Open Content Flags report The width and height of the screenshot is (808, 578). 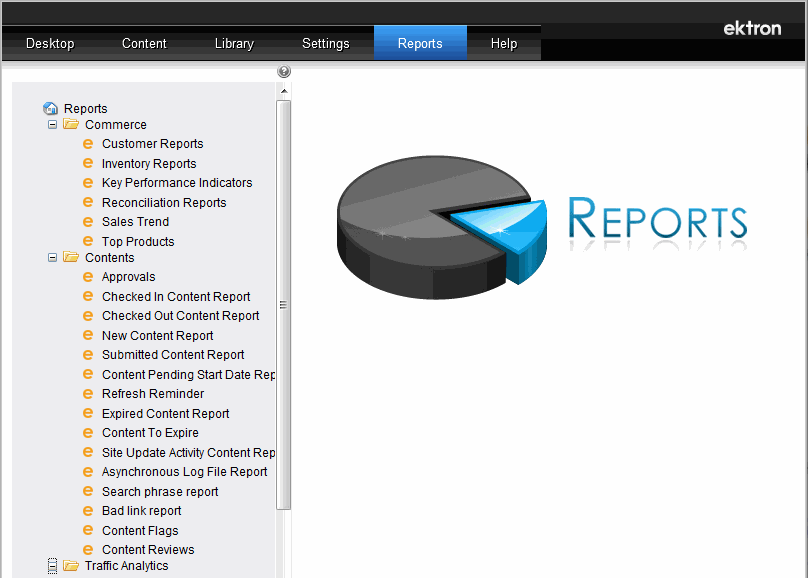coord(140,531)
